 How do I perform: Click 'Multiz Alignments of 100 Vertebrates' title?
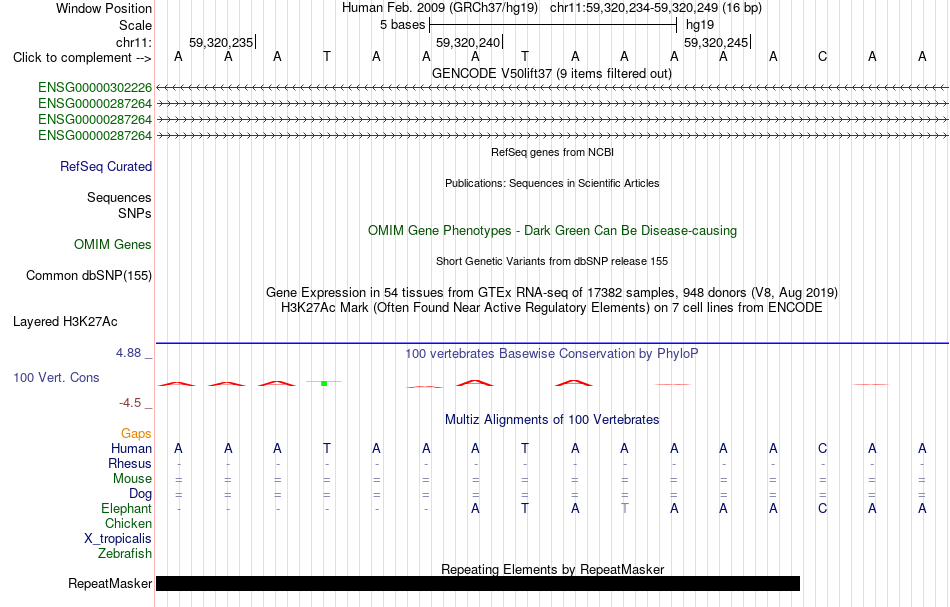point(552,420)
